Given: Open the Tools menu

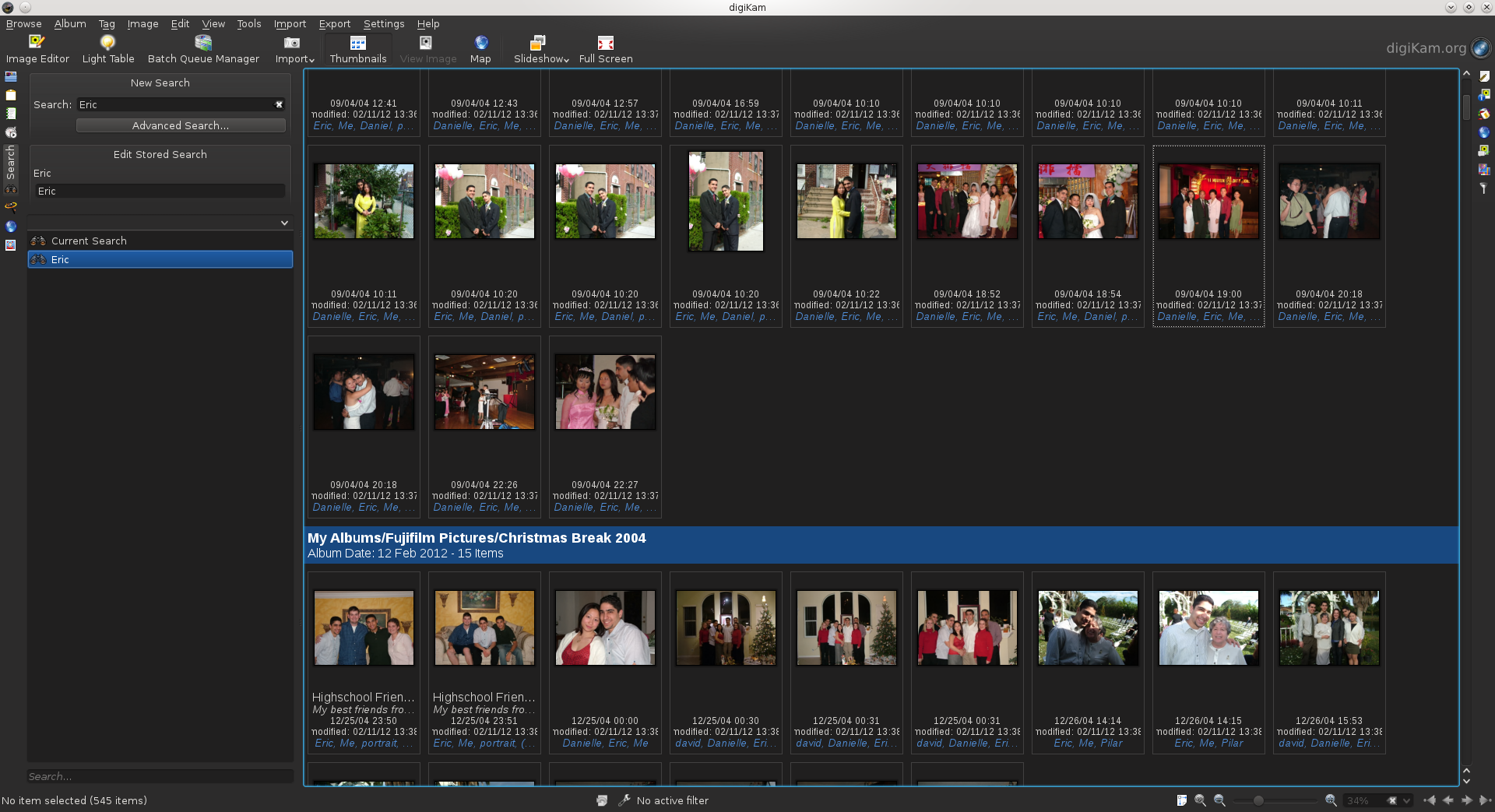Looking at the screenshot, I should [x=249, y=23].
